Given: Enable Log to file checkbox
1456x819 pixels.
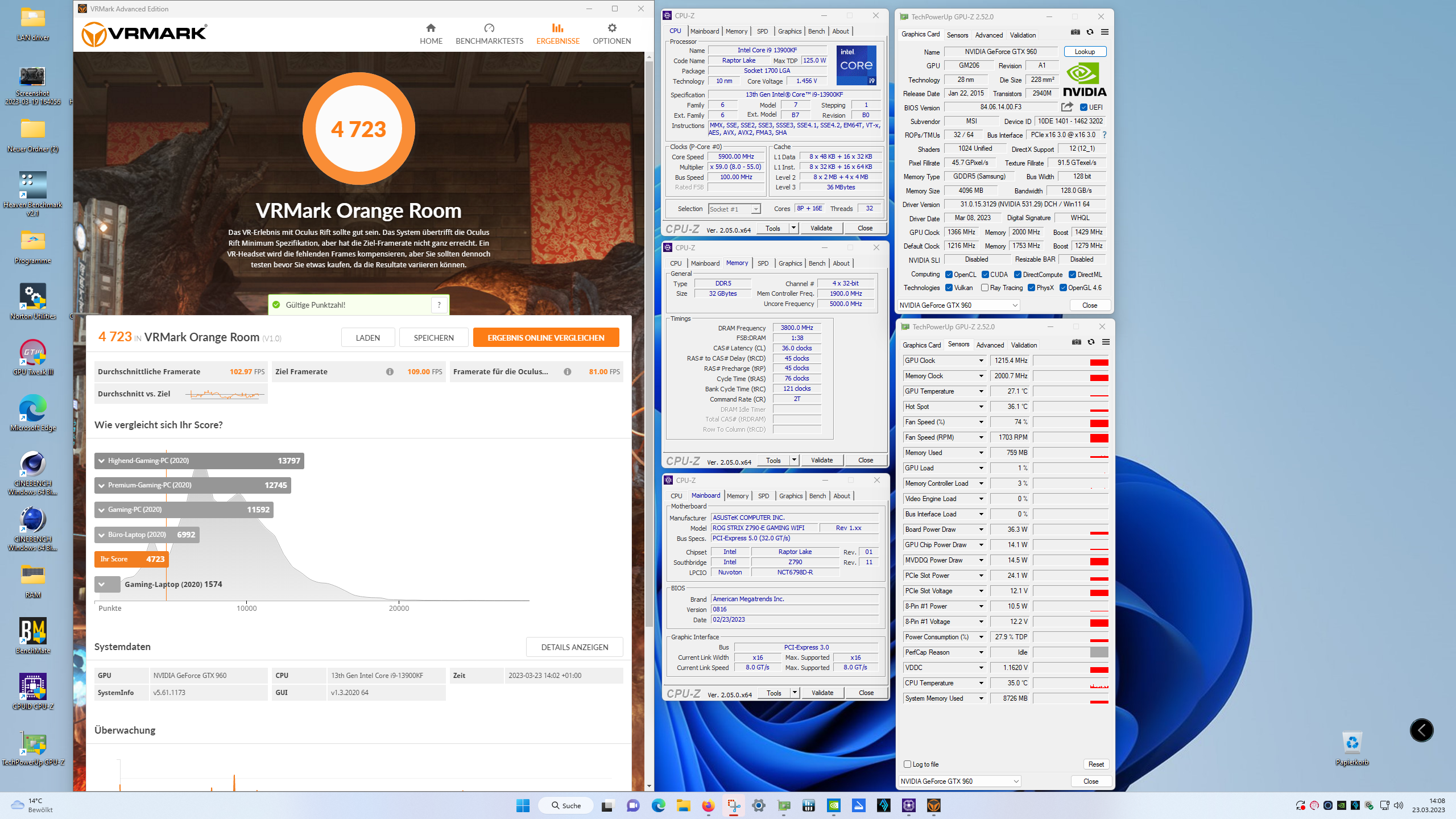Looking at the screenshot, I should [x=908, y=764].
